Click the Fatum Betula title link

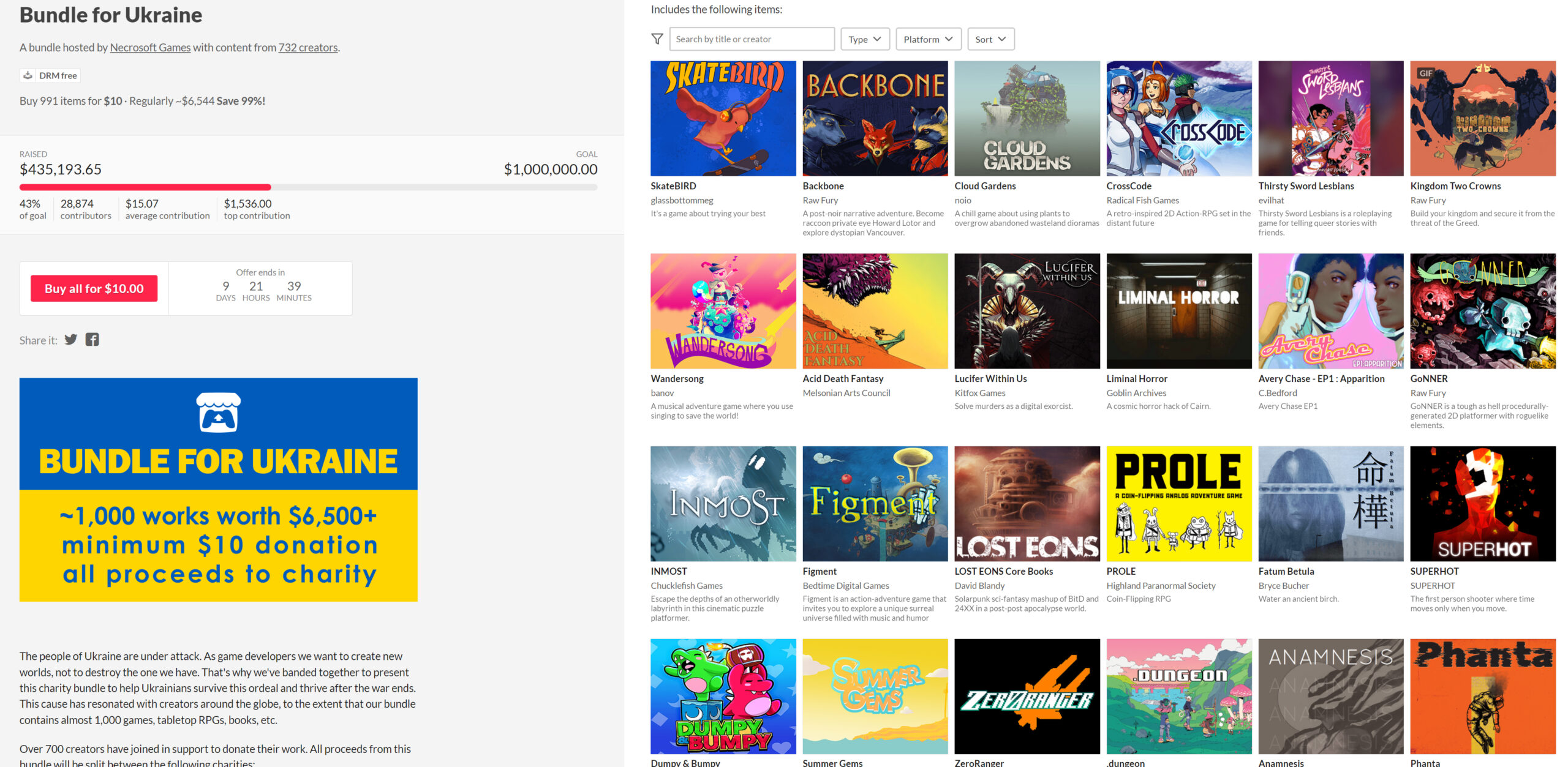[x=1286, y=571]
